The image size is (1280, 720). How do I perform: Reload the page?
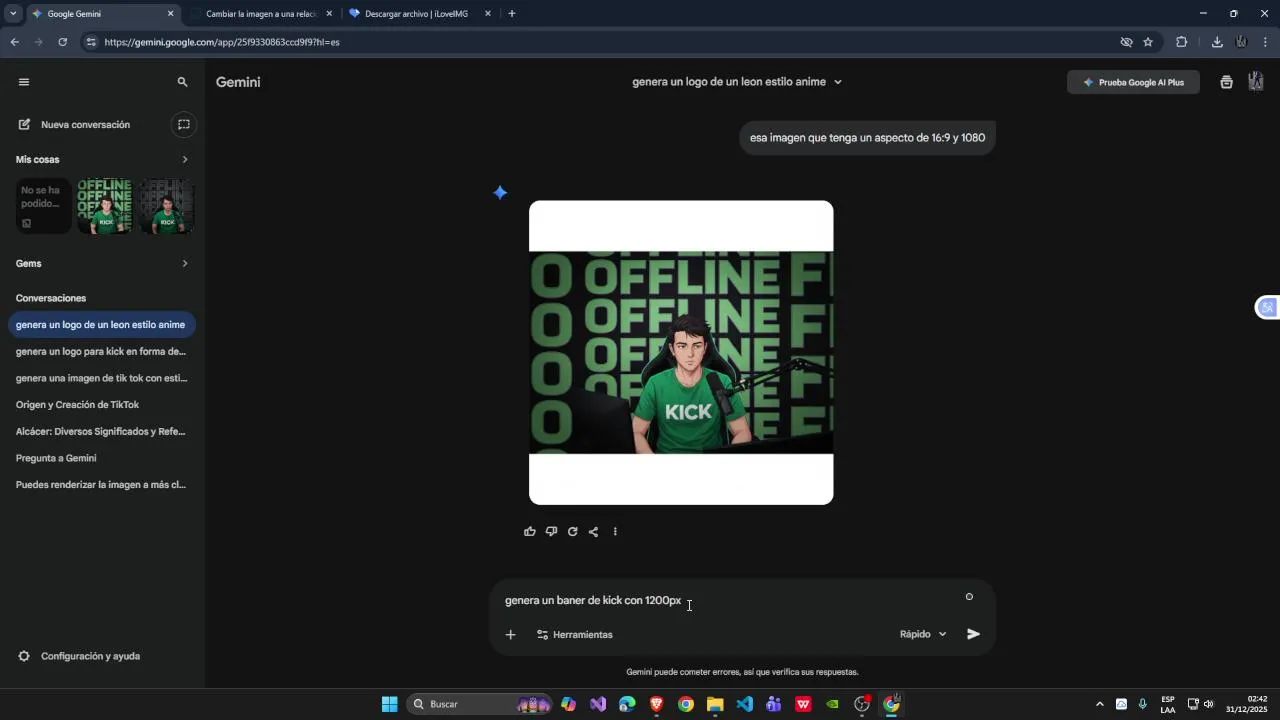click(62, 42)
